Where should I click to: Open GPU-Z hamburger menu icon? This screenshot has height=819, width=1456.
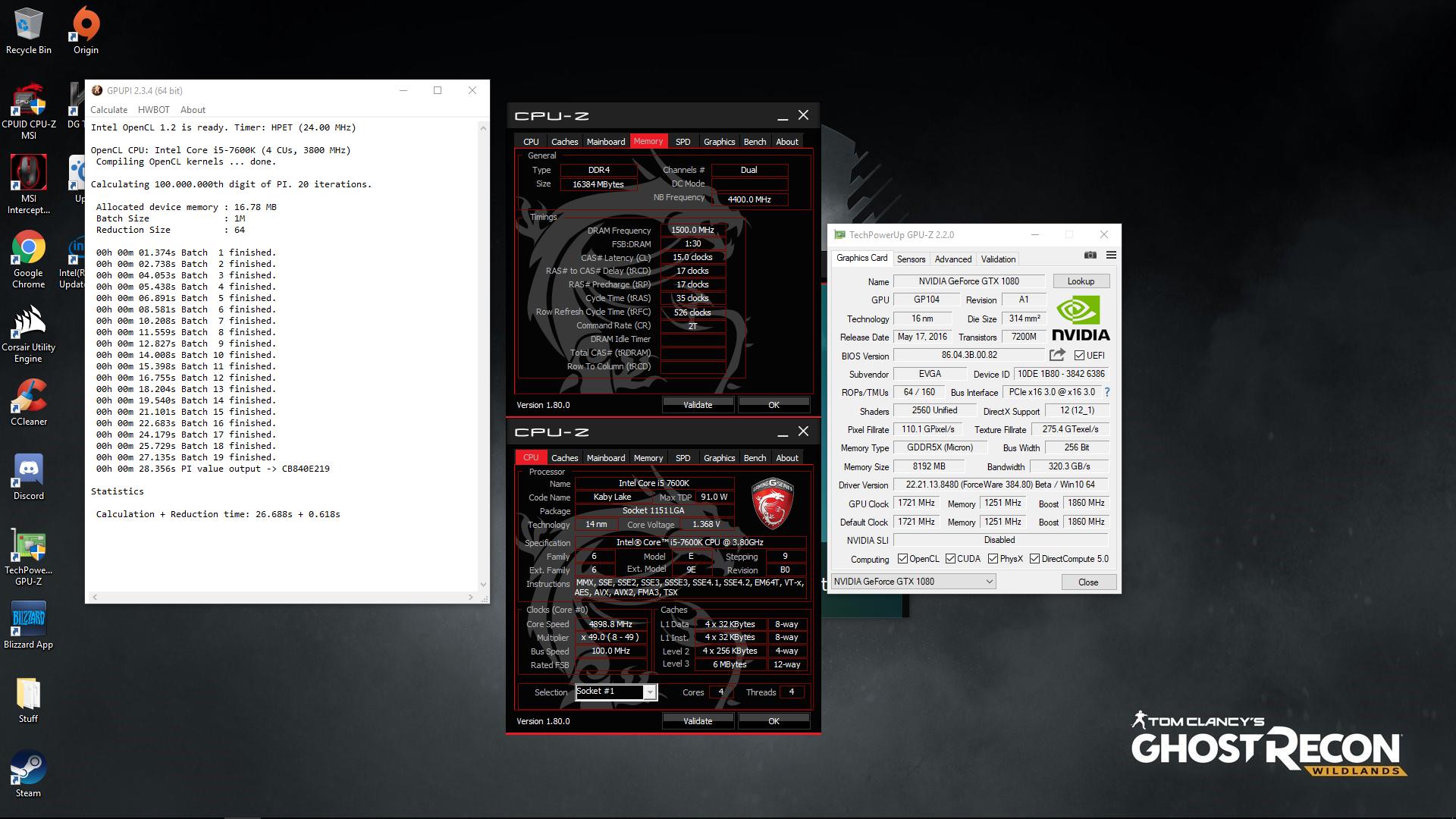point(1111,255)
